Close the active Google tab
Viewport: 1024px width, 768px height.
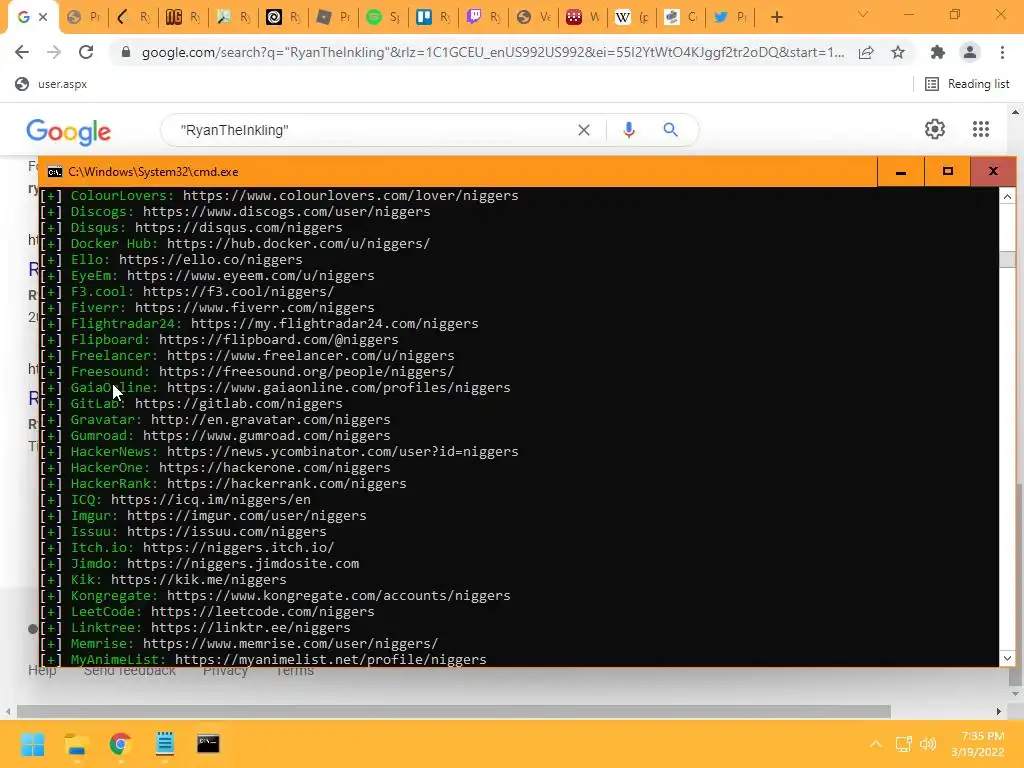point(43,18)
